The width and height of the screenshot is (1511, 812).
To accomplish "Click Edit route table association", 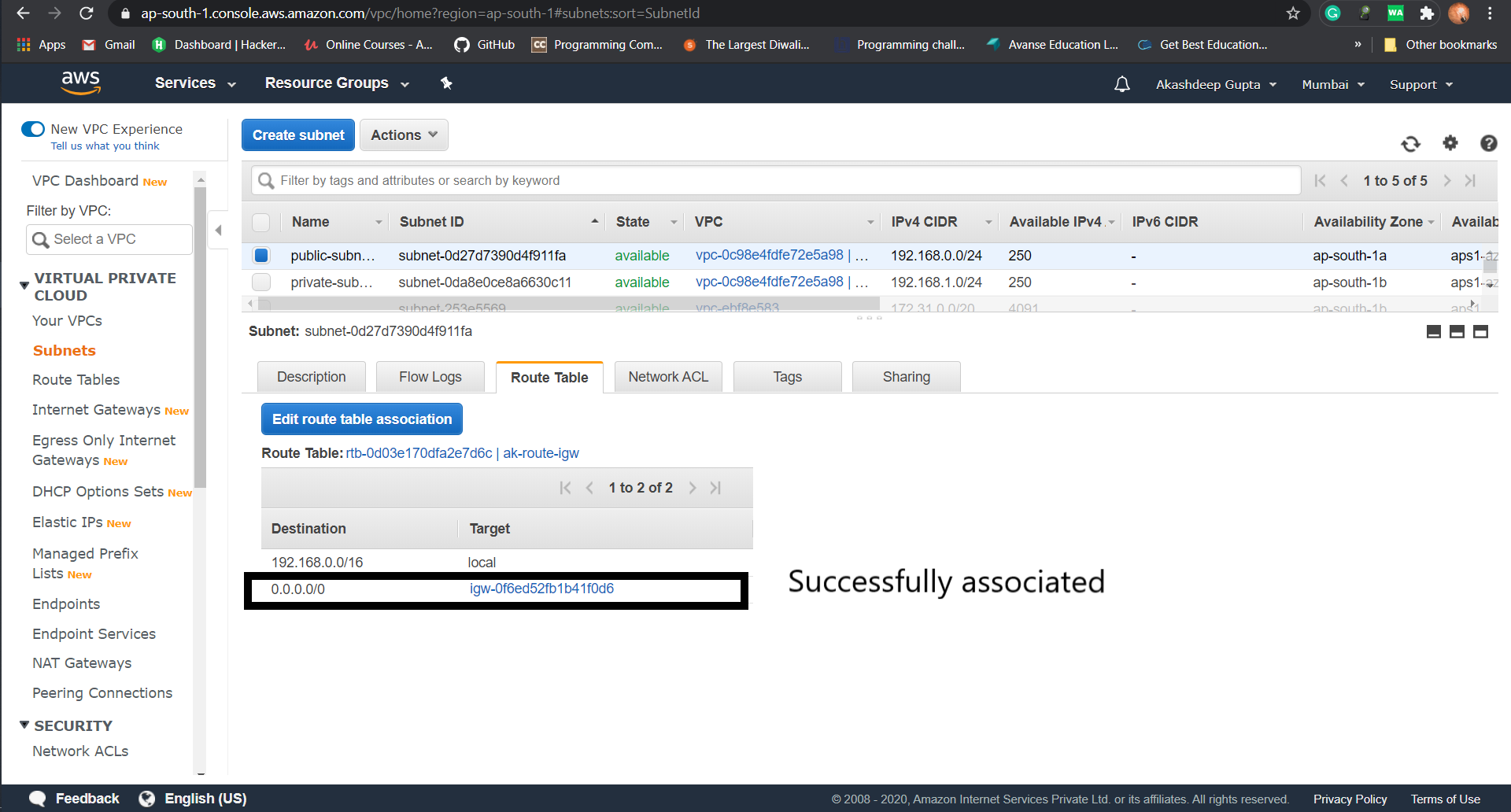I will click(361, 419).
